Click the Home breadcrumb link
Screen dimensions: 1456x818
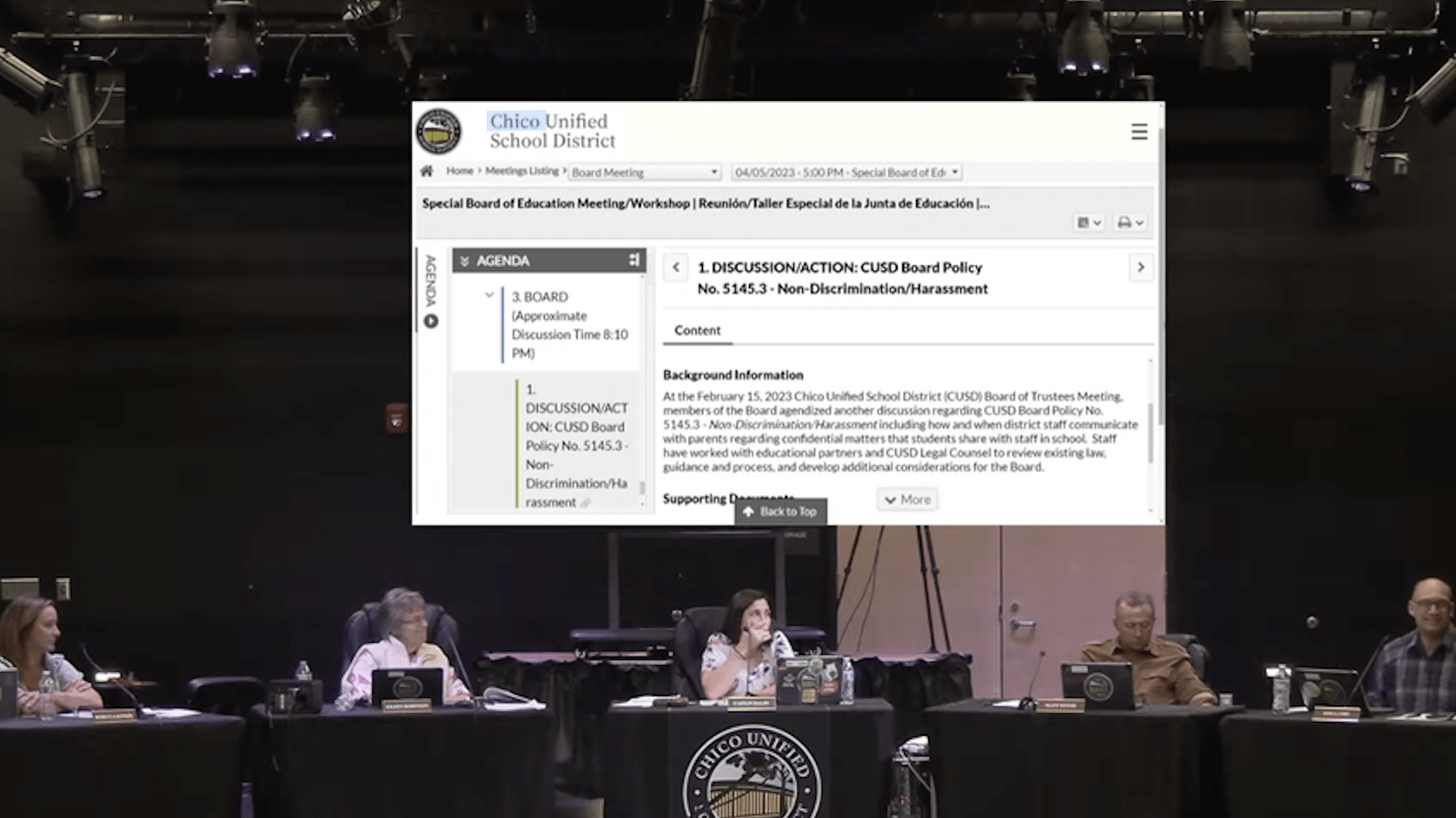pyautogui.click(x=459, y=171)
